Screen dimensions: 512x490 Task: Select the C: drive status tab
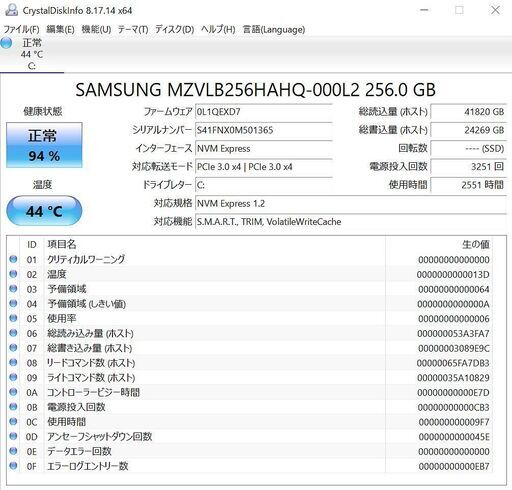tap(32, 54)
